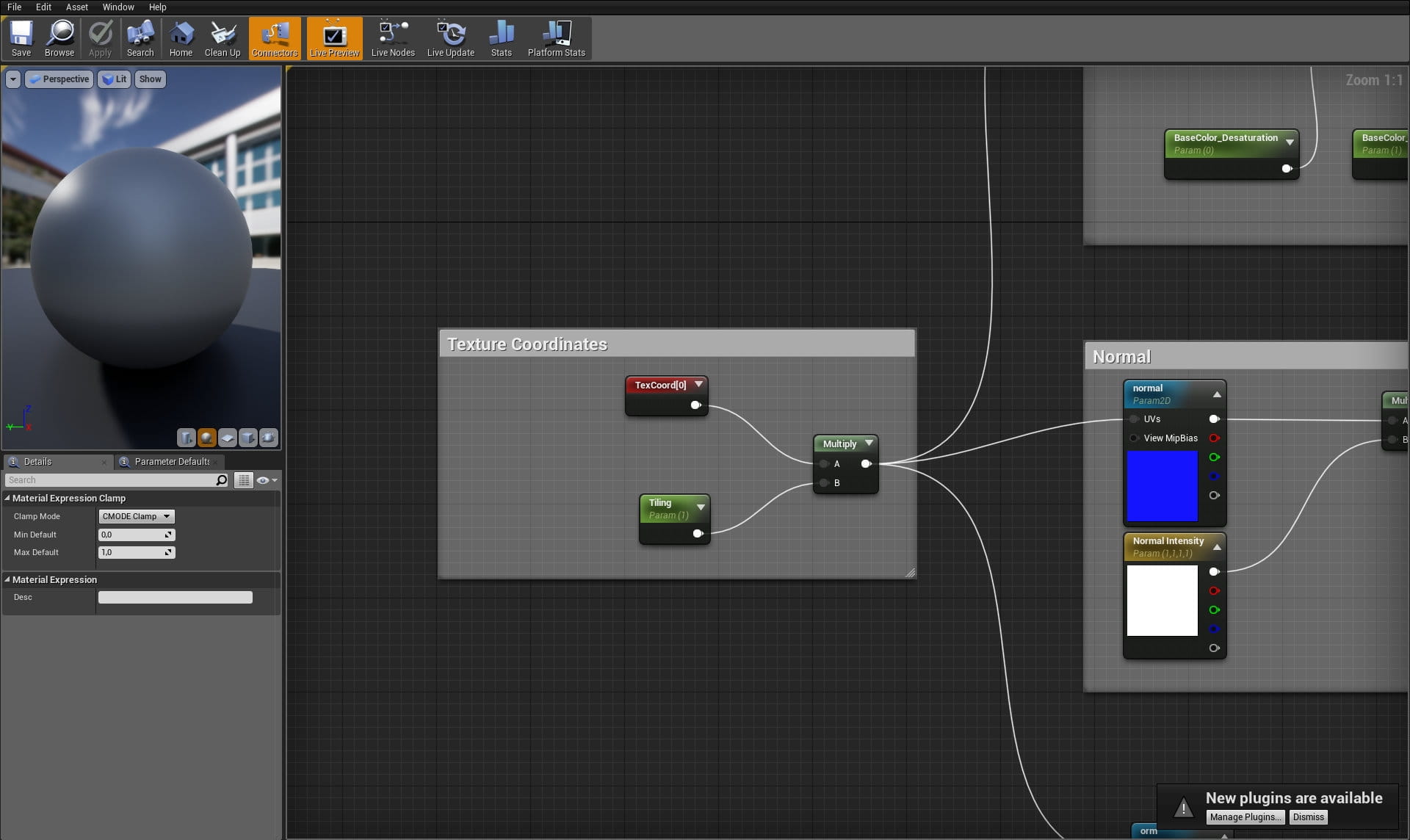Toggle Live Update option
Viewport: 1410px width, 840px height.
tap(451, 38)
